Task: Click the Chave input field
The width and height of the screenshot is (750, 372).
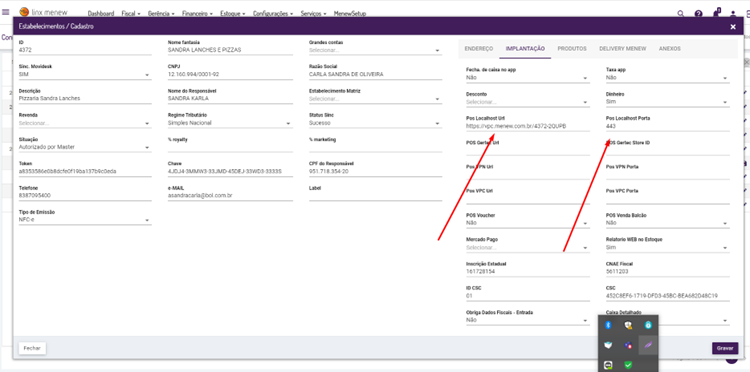Action: pyautogui.click(x=231, y=171)
